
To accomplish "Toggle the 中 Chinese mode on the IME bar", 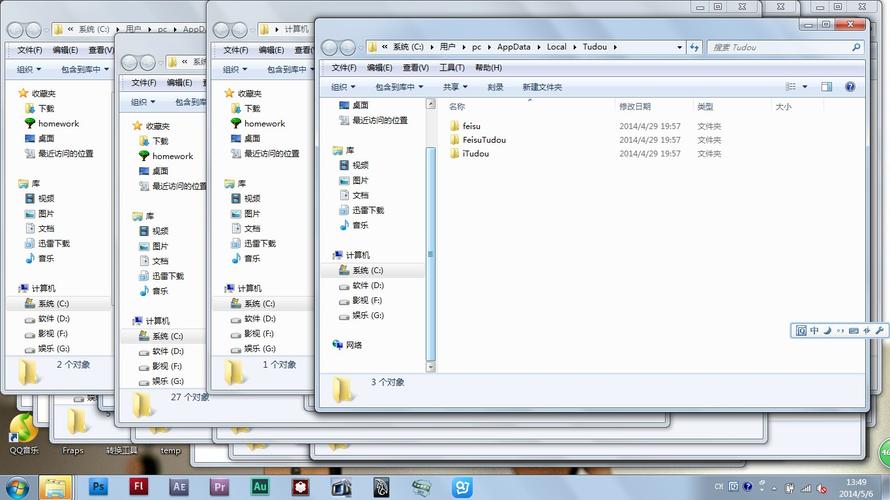I will click(x=815, y=330).
